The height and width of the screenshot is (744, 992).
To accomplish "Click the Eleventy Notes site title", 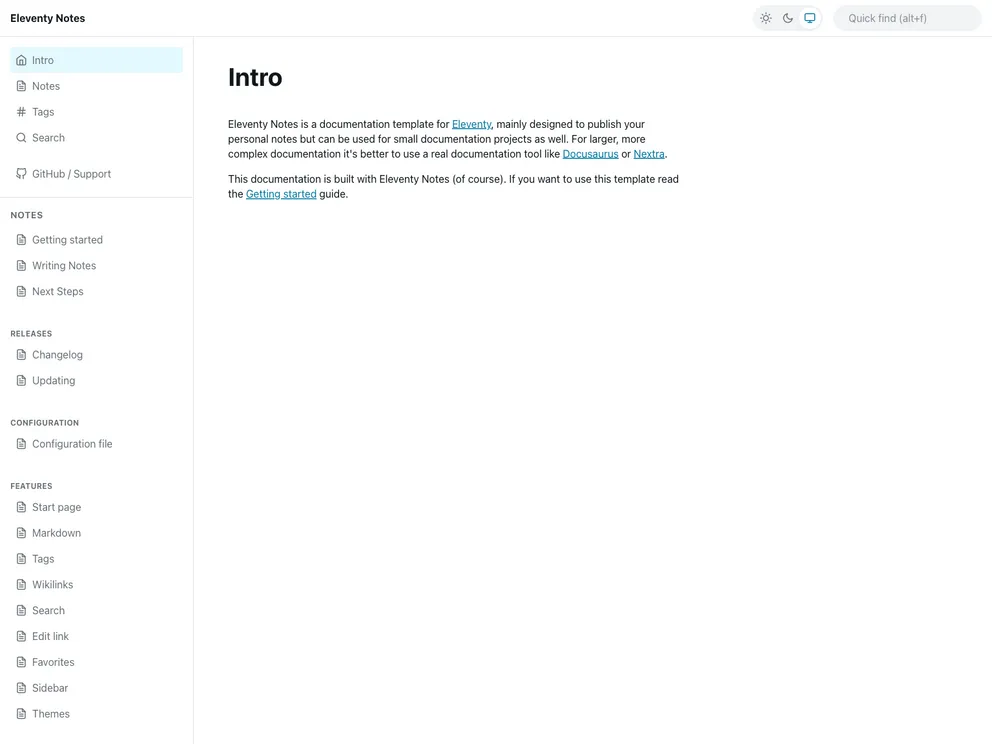I will click(47, 18).
